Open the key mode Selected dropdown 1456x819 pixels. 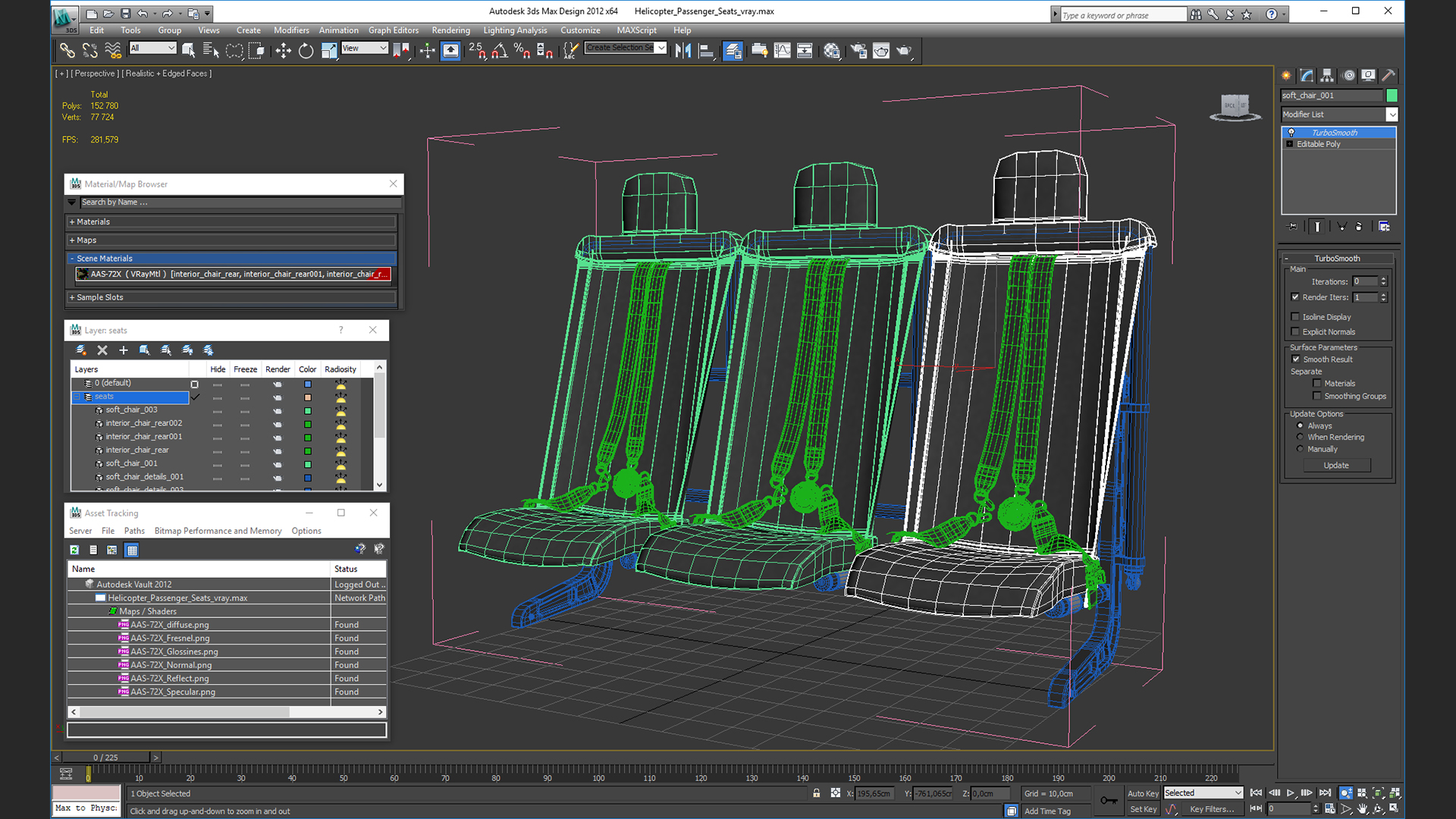click(1203, 792)
